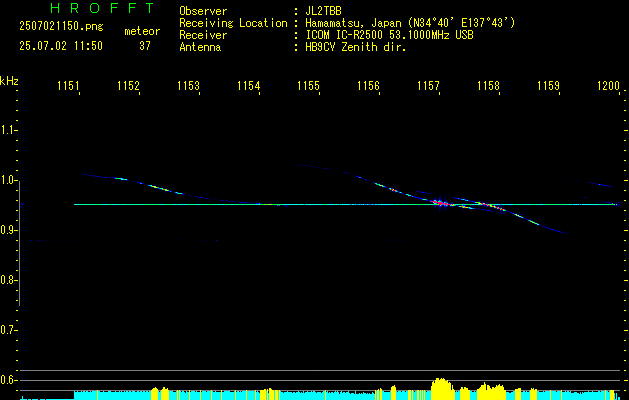This screenshot has height=400, width=629.
Task: Click the HROFFT title text
Action: [x=102, y=8]
